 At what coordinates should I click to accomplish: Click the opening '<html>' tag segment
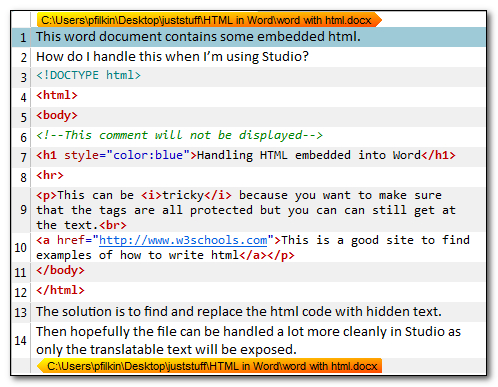pyautogui.click(x=57, y=95)
